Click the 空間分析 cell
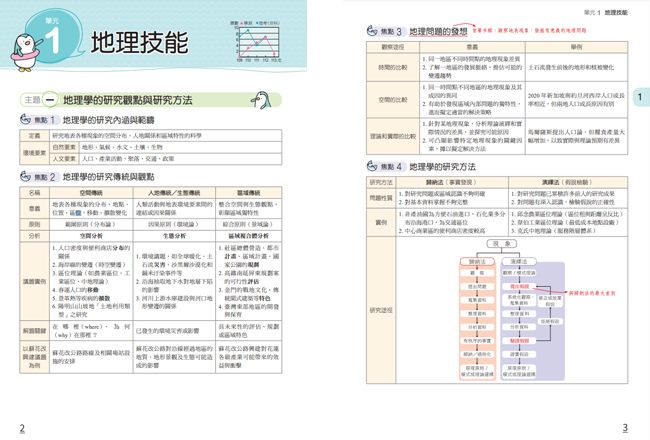The width and height of the screenshot is (650, 440). click(x=91, y=236)
